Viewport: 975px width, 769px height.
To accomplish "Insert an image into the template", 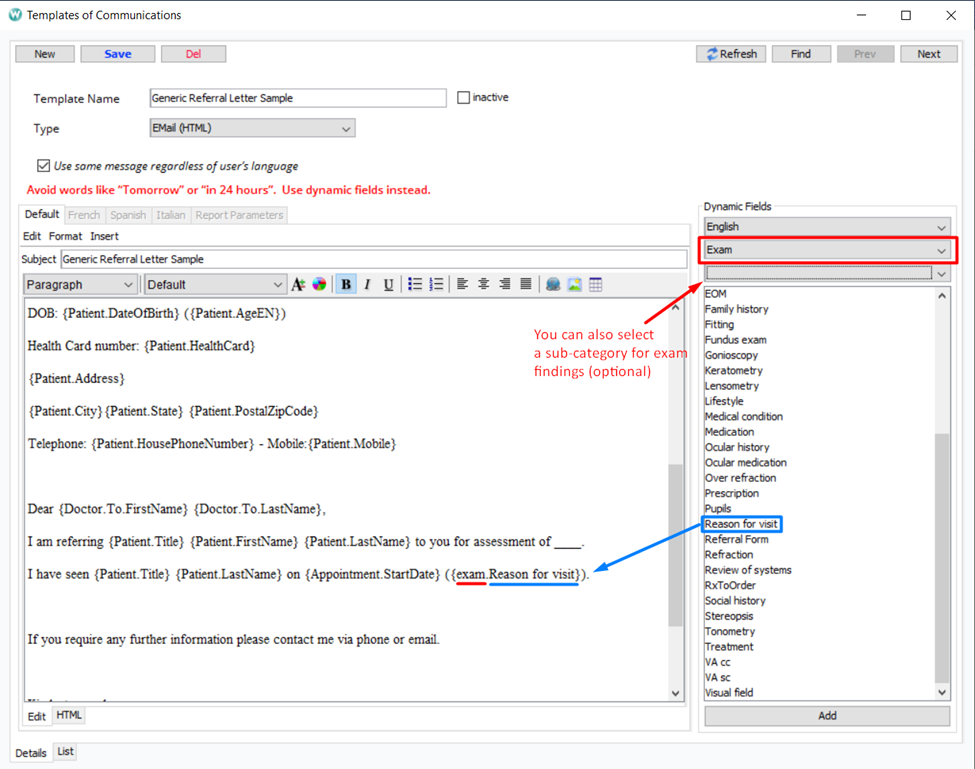I will (x=574, y=285).
